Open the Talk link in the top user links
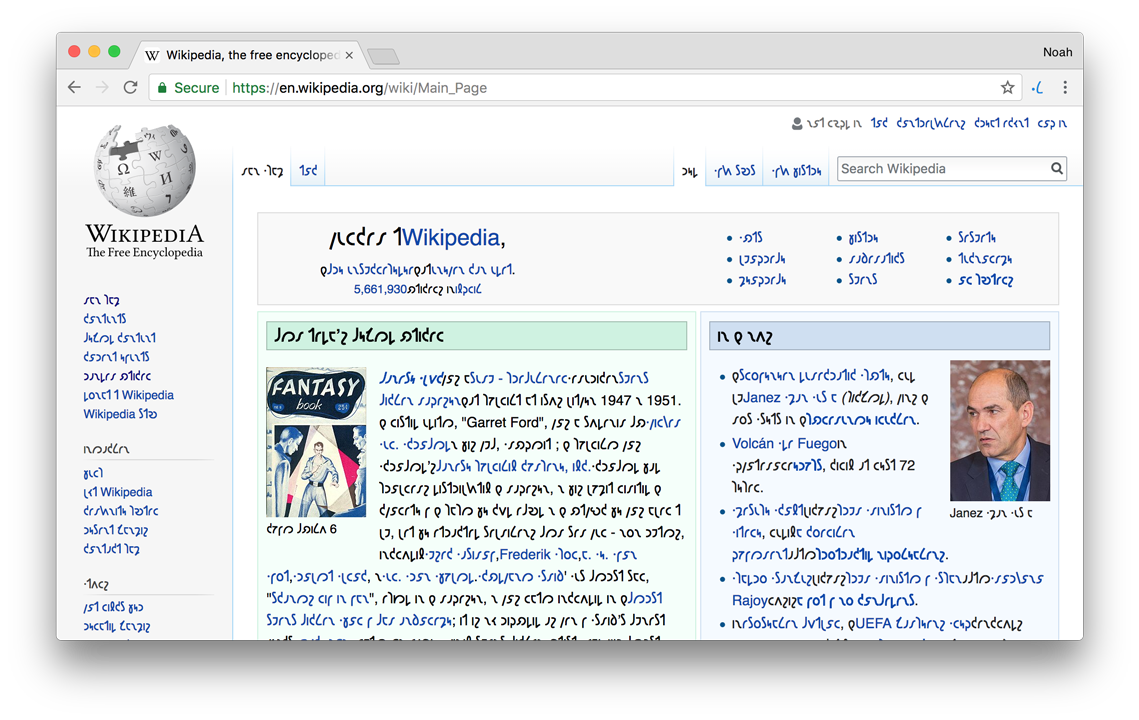Screen dimensions: 1139x720 [879, 124]
